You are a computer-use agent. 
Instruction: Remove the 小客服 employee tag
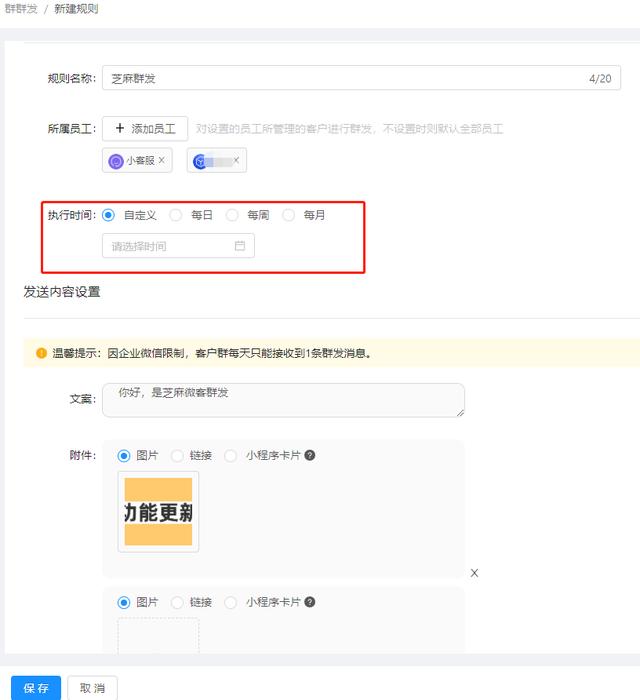pos(162,160)
